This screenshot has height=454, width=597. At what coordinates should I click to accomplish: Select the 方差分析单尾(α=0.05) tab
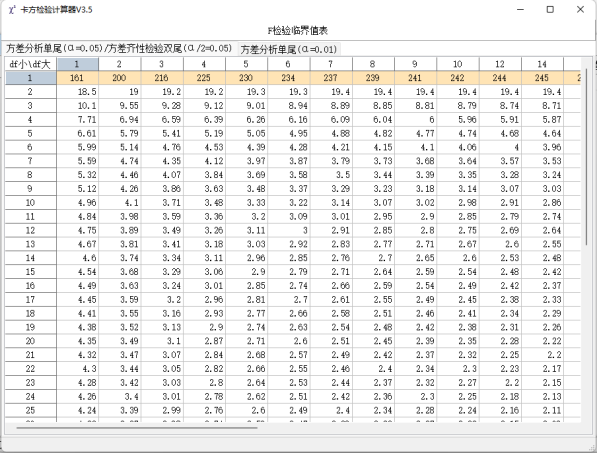(119, 48)
